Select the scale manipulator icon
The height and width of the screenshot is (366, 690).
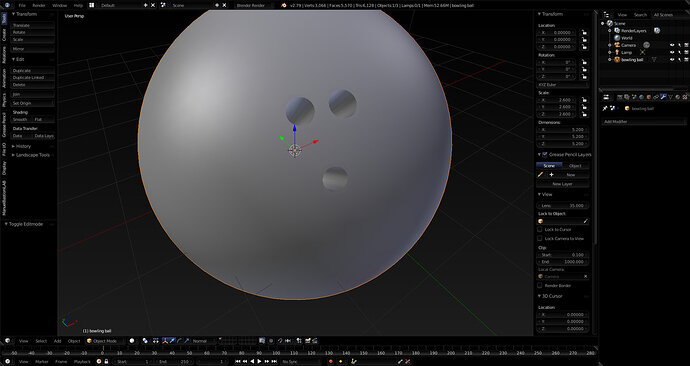point(187,341)
